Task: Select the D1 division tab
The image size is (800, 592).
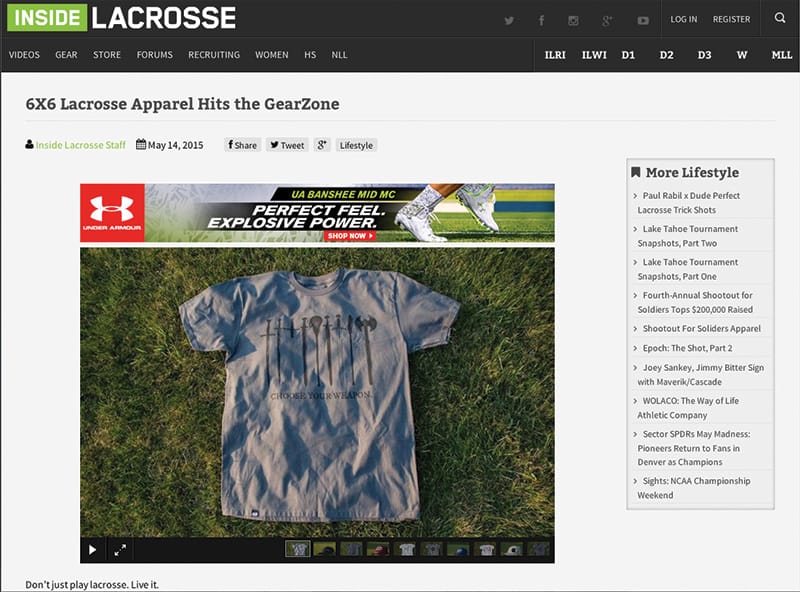Action: click(x=628, y=55)
